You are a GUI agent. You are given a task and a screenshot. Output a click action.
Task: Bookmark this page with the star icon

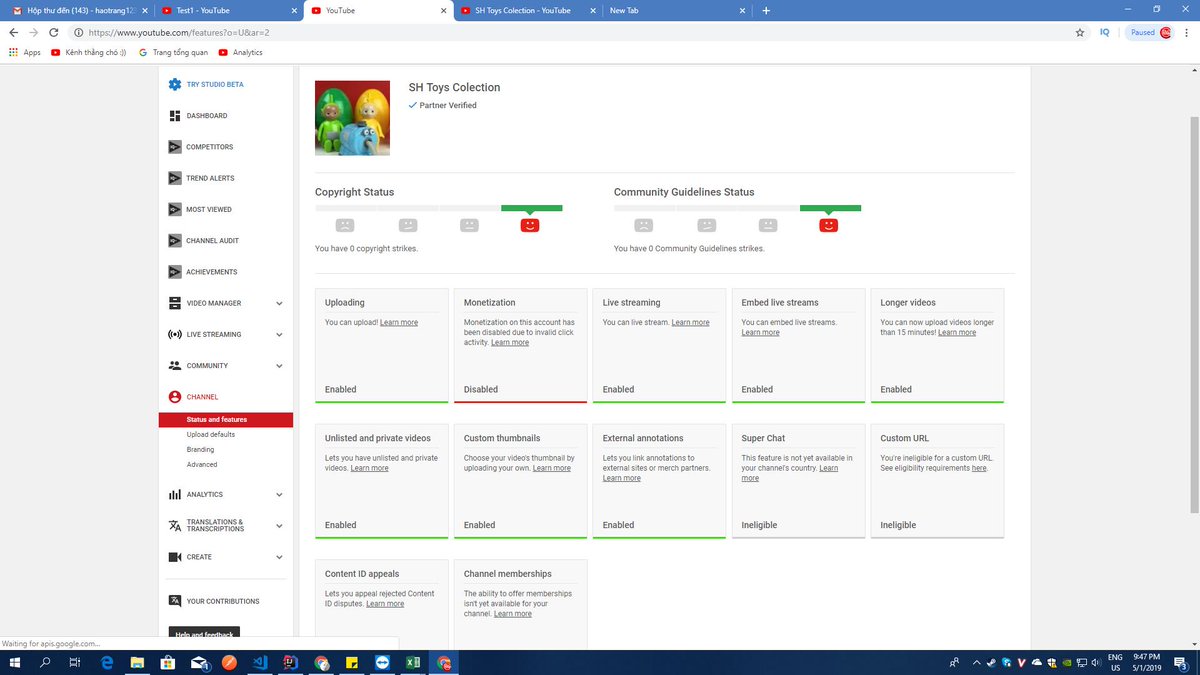tap(1080, 32)
